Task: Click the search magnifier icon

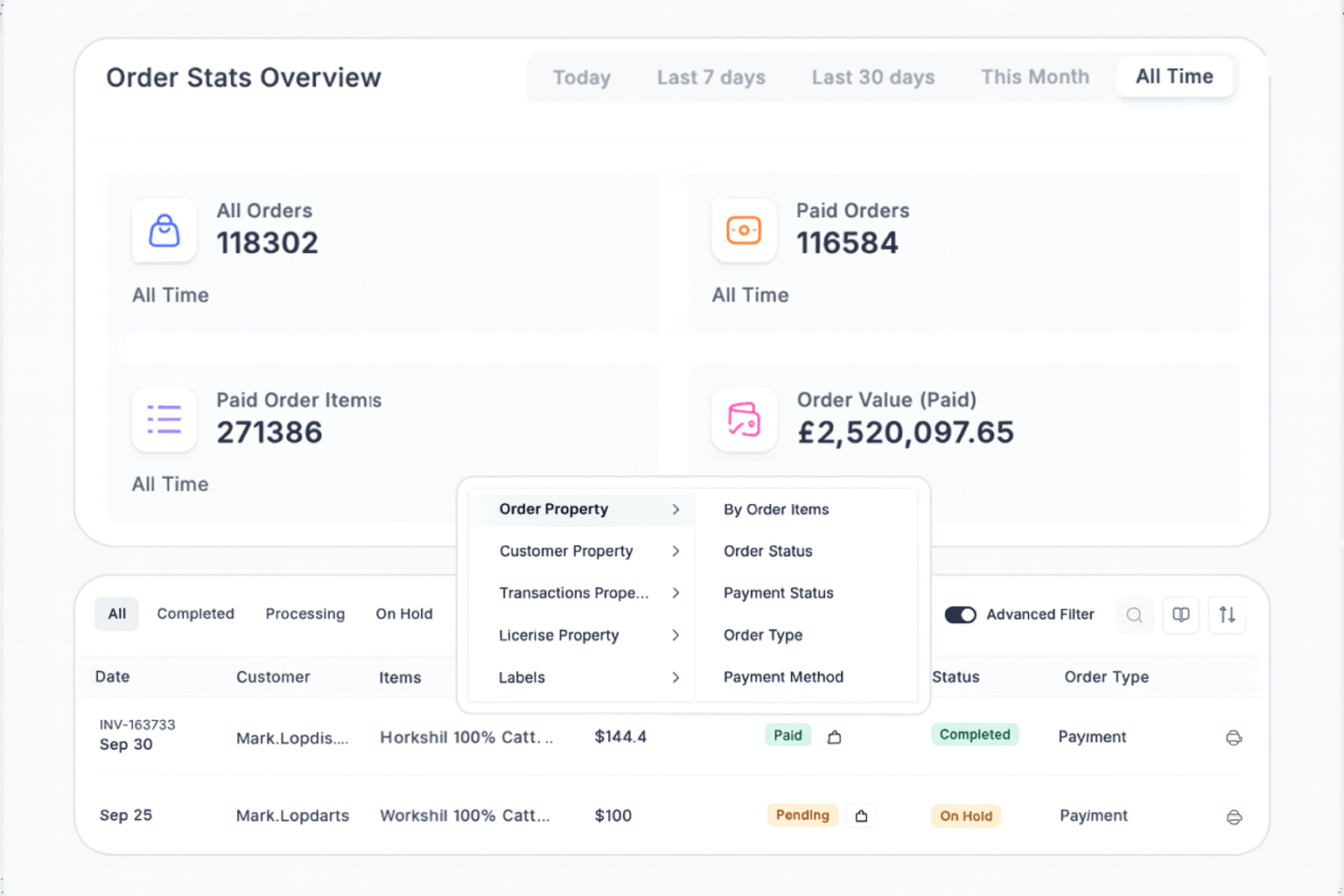Action: (1134, 615)
